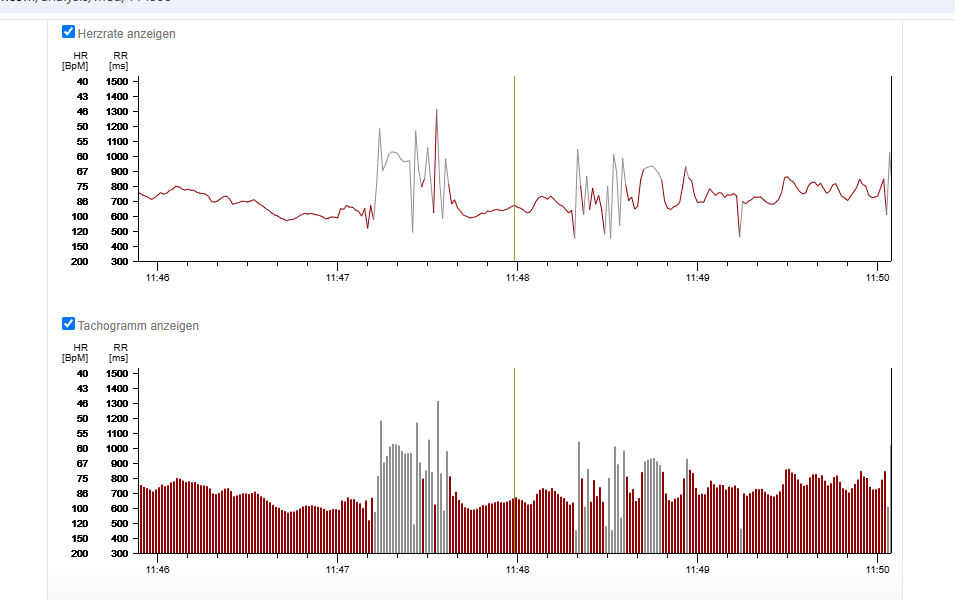Click the 11:50 time label below heart rate chart
This screenshot has width=955, height=600.
877,278
